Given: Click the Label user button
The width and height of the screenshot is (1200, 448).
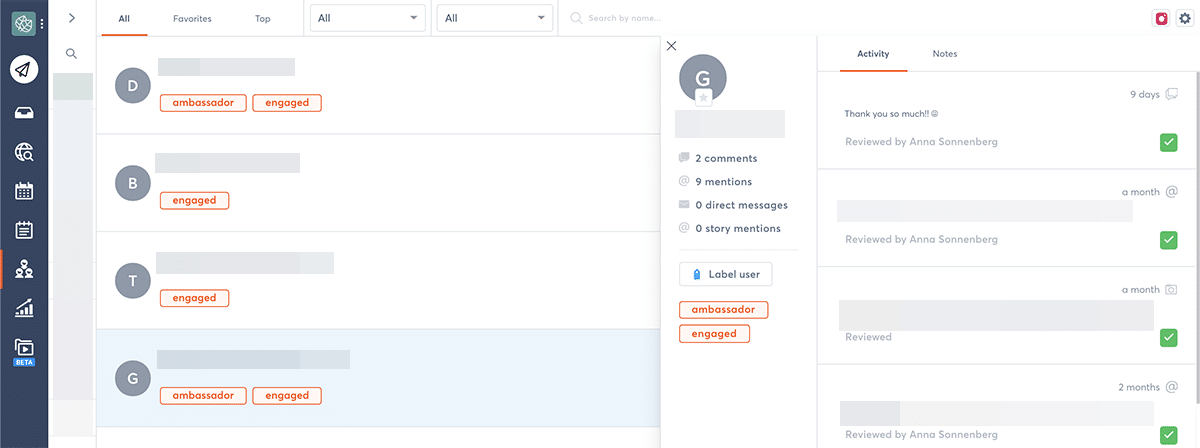Looking at the screenshot, I should tap(725, 275).
